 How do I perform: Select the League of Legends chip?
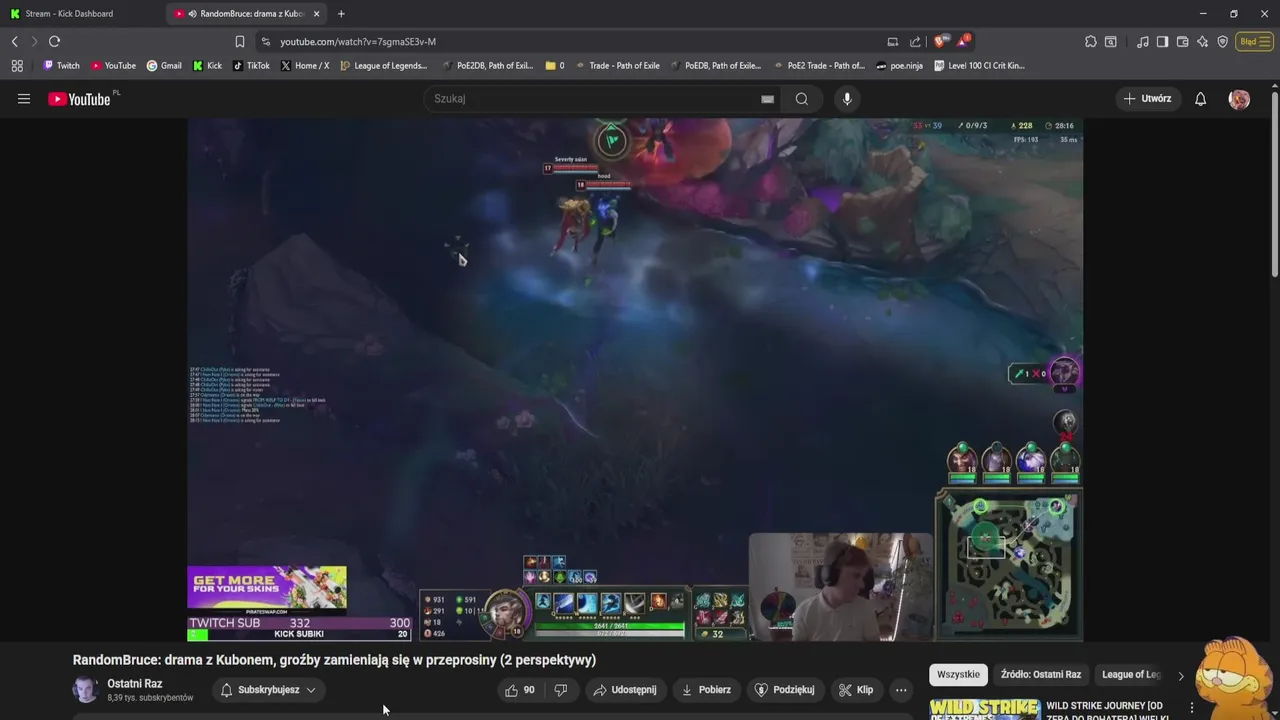1131,674
